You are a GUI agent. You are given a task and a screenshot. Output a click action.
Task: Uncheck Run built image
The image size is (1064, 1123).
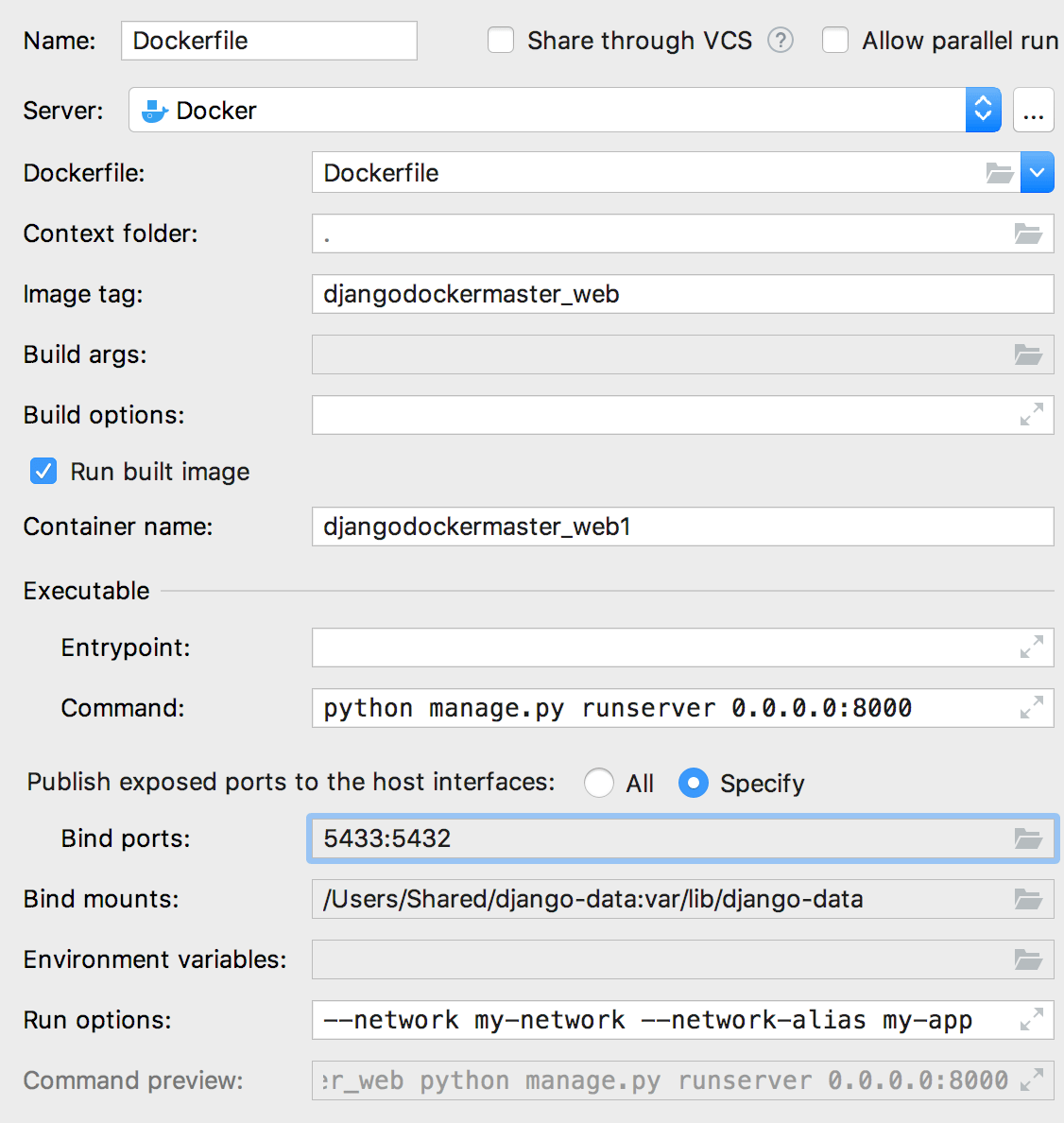[43, 472]
